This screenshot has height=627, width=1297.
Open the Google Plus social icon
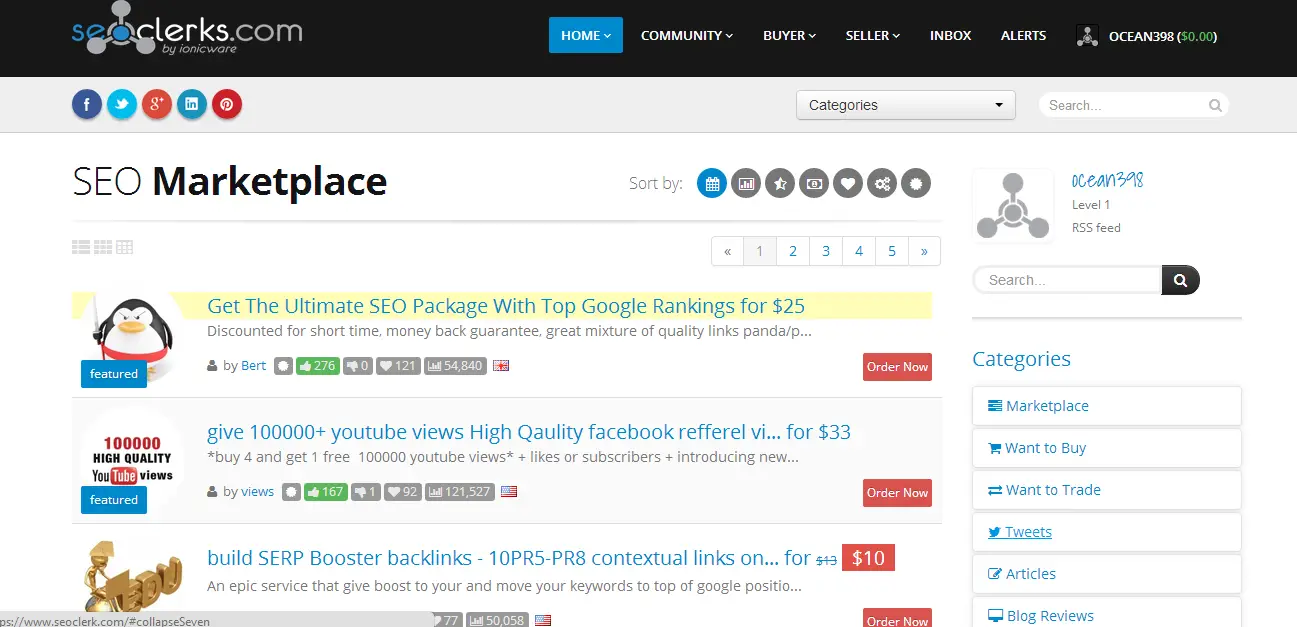coord(157,104)
